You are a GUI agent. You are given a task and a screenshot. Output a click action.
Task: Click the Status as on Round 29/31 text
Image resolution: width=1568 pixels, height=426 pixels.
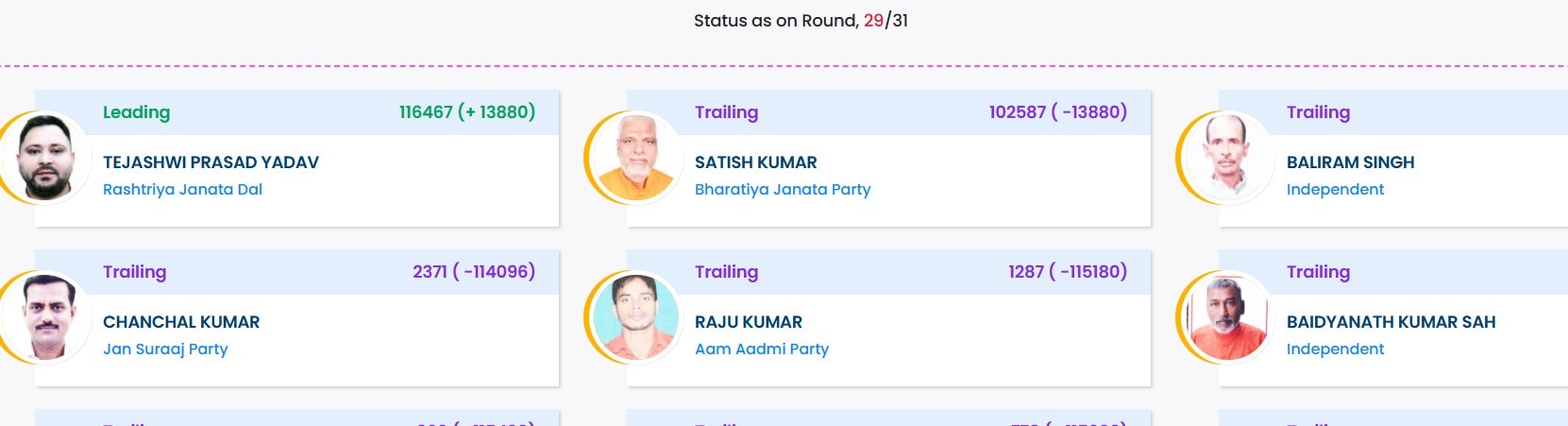(x=801, y=21)
